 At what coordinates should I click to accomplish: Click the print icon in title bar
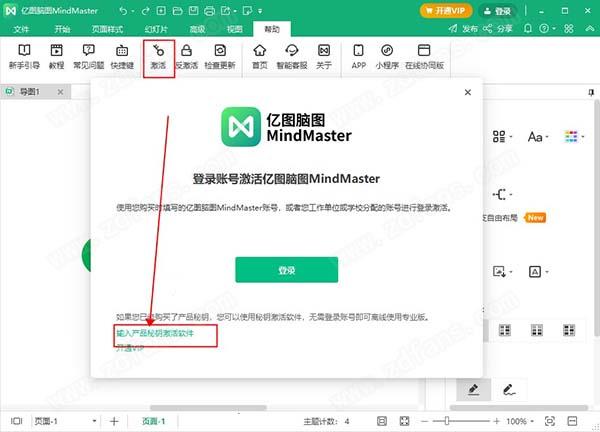(209, 11)
